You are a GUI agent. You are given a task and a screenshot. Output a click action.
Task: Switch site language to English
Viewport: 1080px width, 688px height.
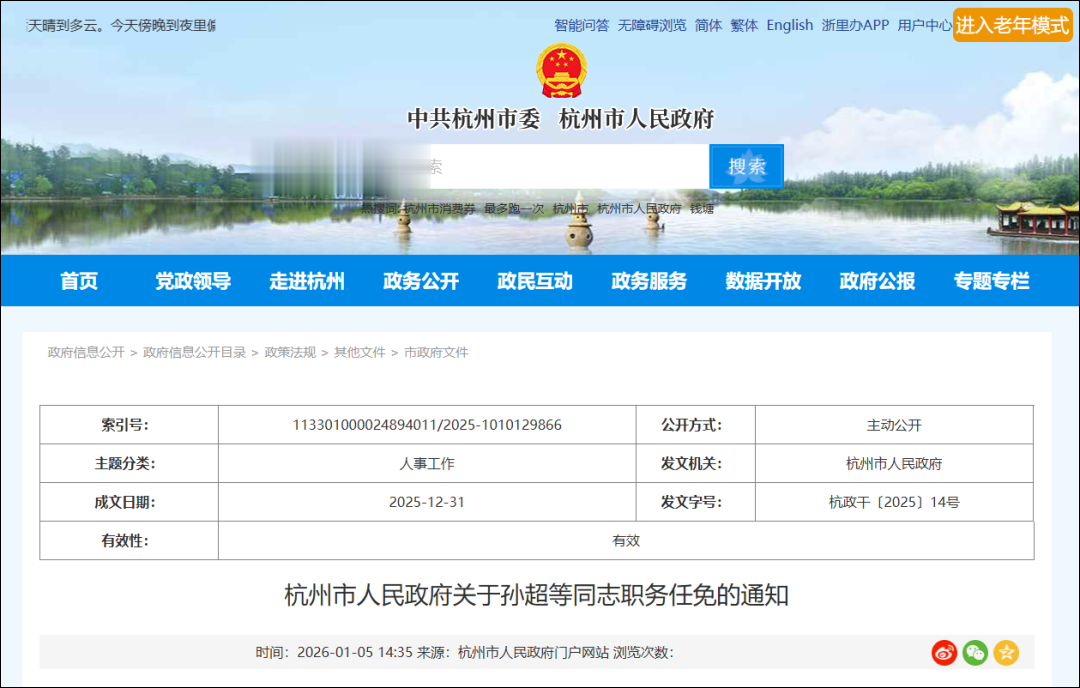pyautogui.click(x=789, y=25)
